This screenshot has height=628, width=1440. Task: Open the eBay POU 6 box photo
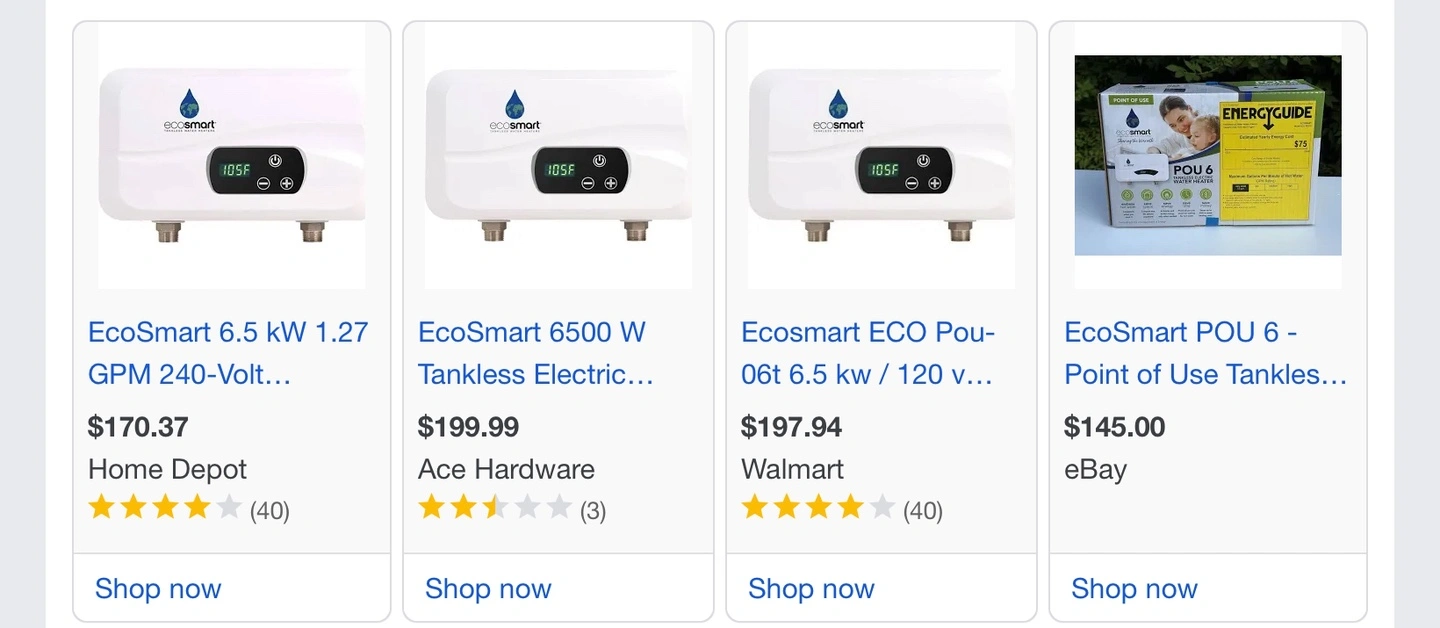(1208, 155)
